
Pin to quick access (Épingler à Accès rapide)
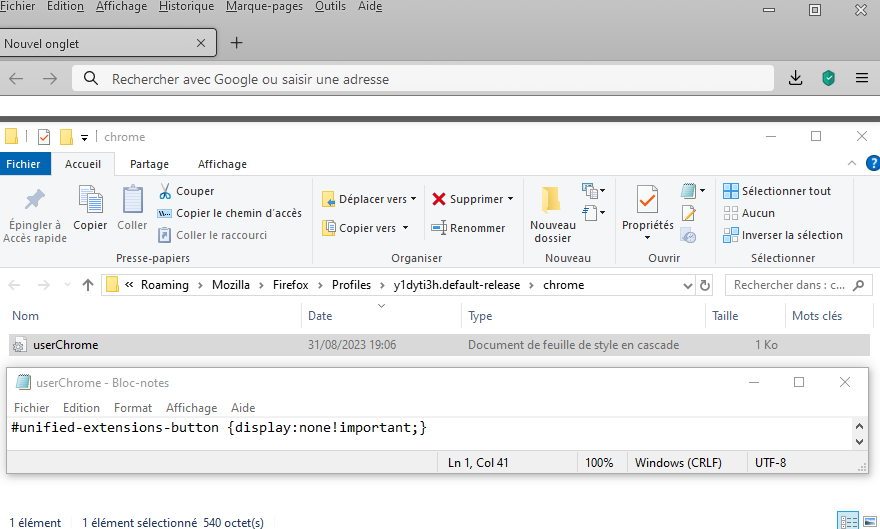(35, 216)
